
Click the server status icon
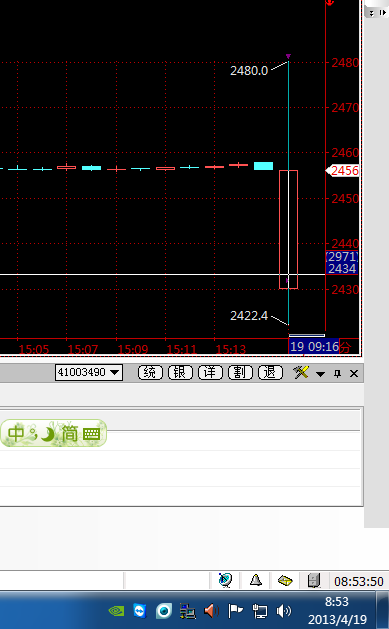point(314,580)
